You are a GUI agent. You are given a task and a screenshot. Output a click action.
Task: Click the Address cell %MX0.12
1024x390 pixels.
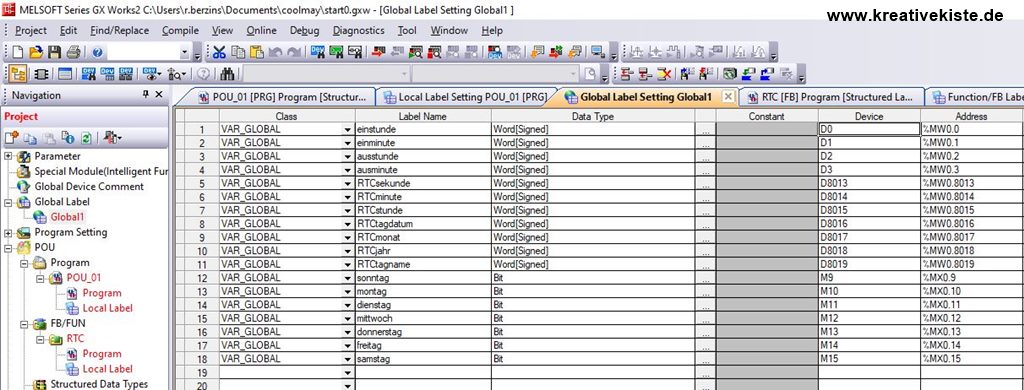[971, 318]
